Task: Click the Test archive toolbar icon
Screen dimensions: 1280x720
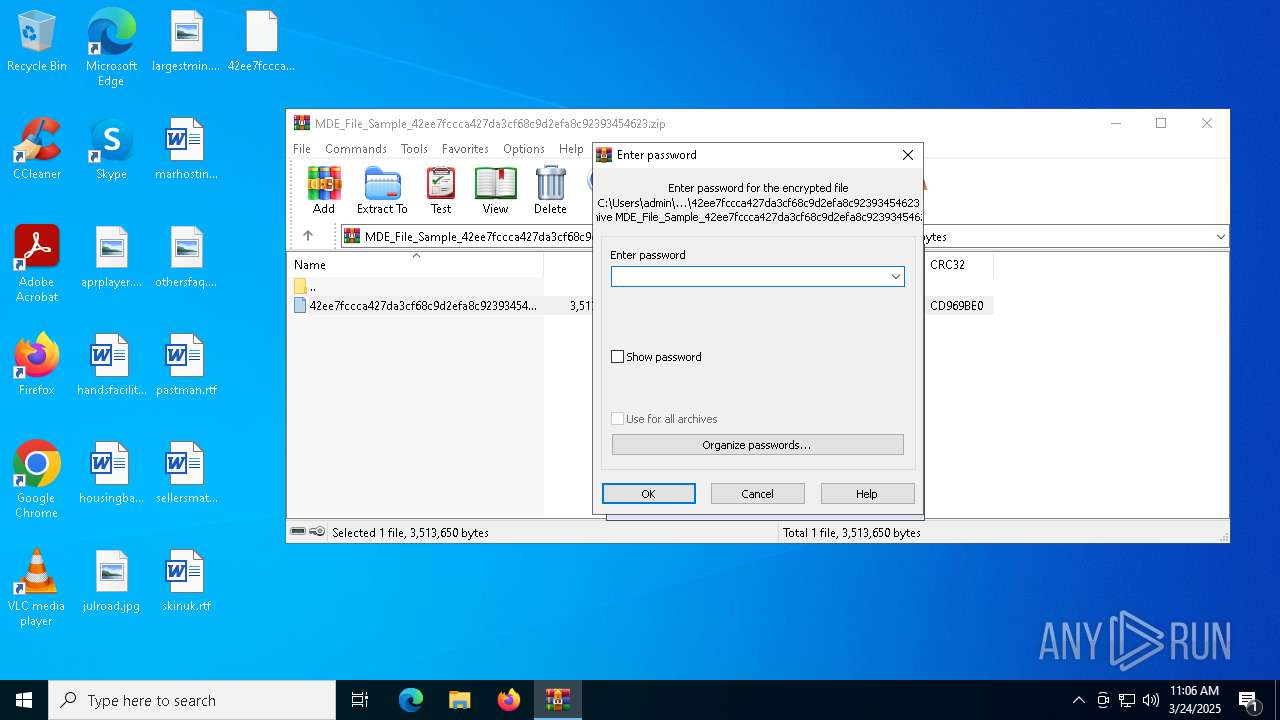Action: point(441,190)
